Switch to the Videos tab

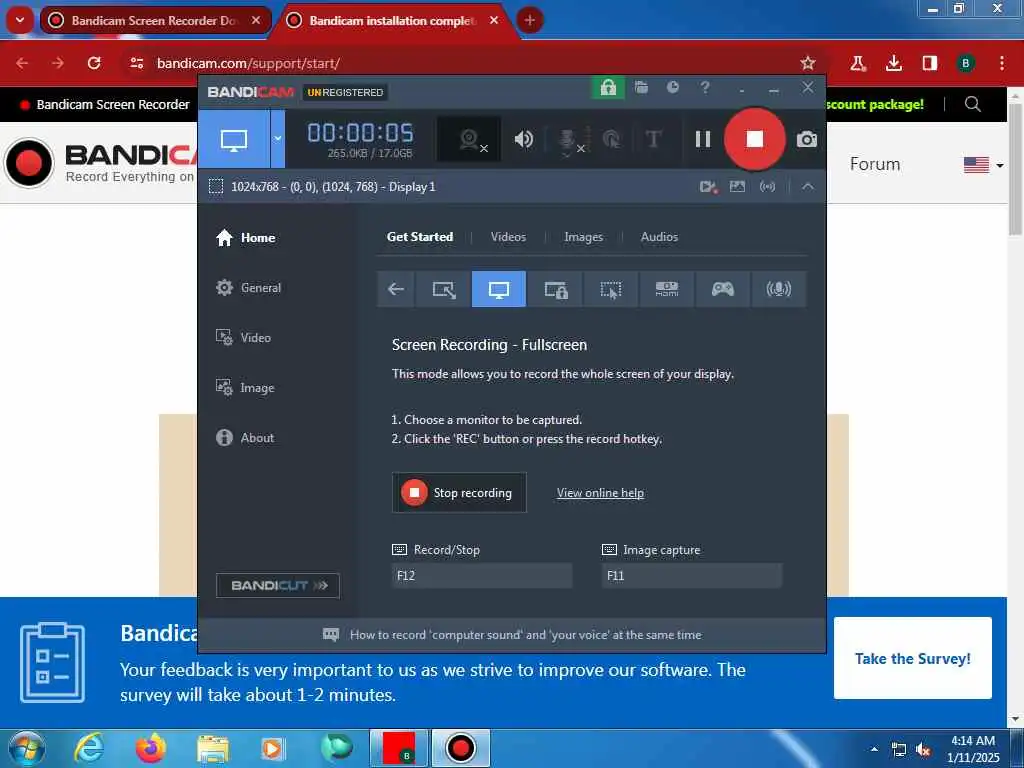click(x=508, y=237)
